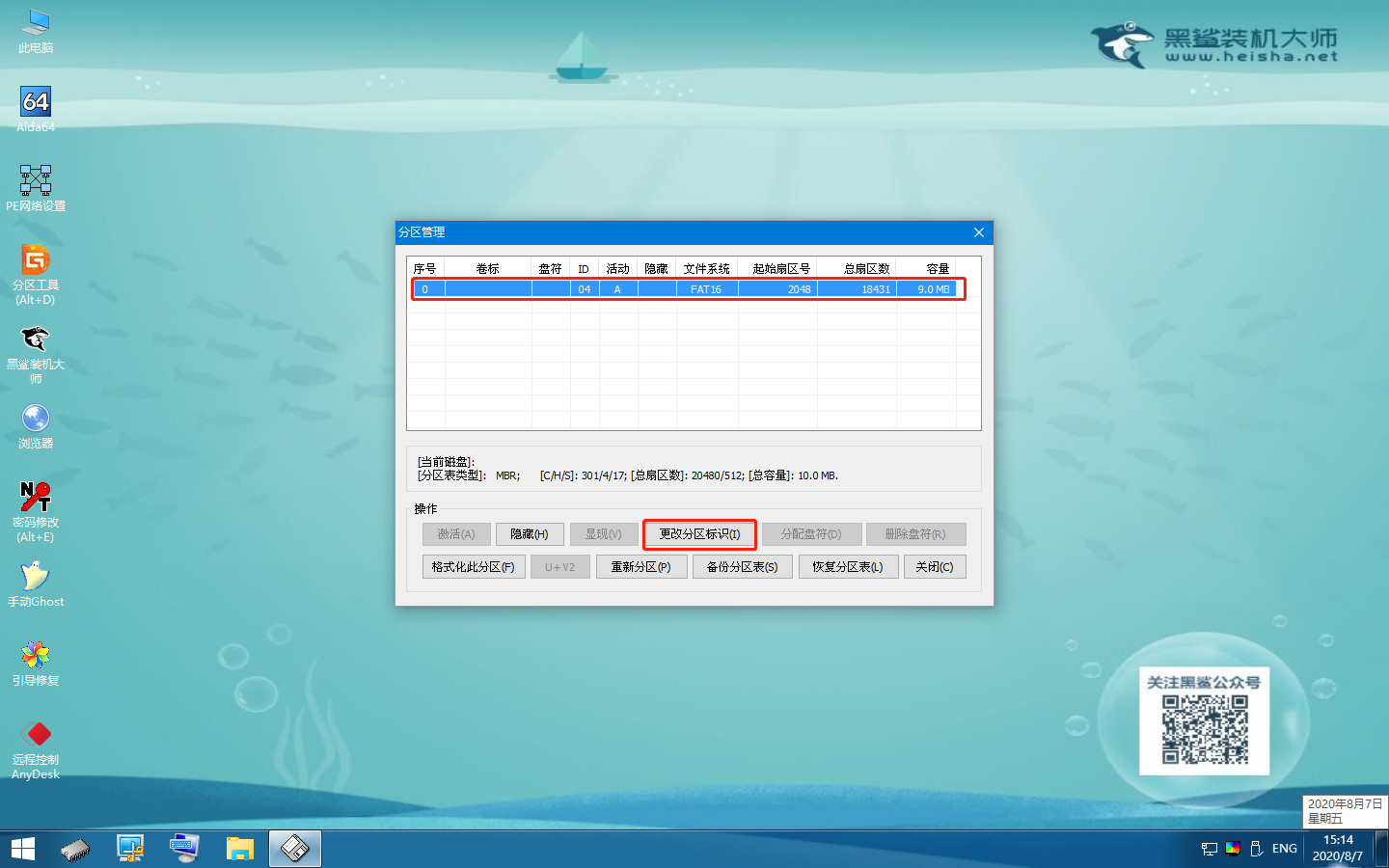Open File Explorer from the taskbar
Viewport: 1389px width, 868px height.
[x=239, y=849]
